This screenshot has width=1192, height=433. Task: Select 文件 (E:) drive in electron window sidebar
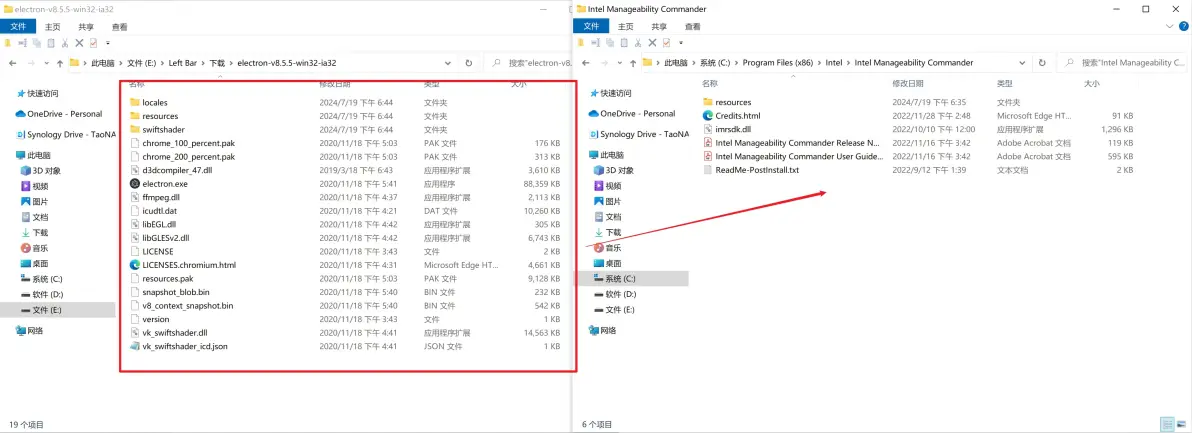coord(47,310)
